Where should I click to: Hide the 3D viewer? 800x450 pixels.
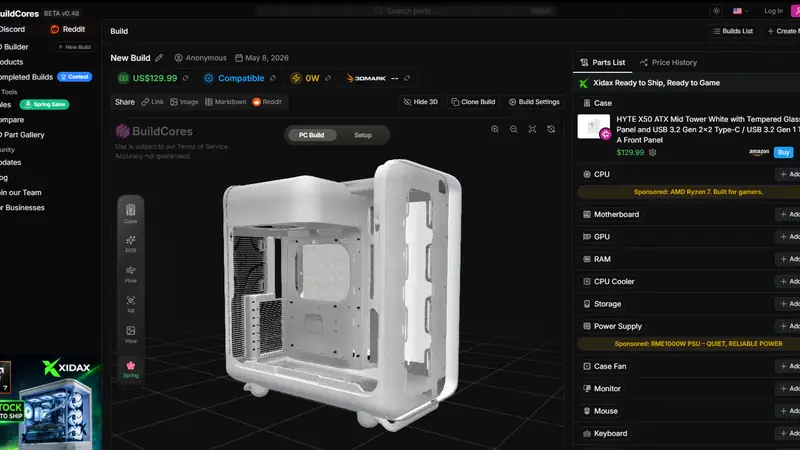pyautogui.click(x=420, y=102)
